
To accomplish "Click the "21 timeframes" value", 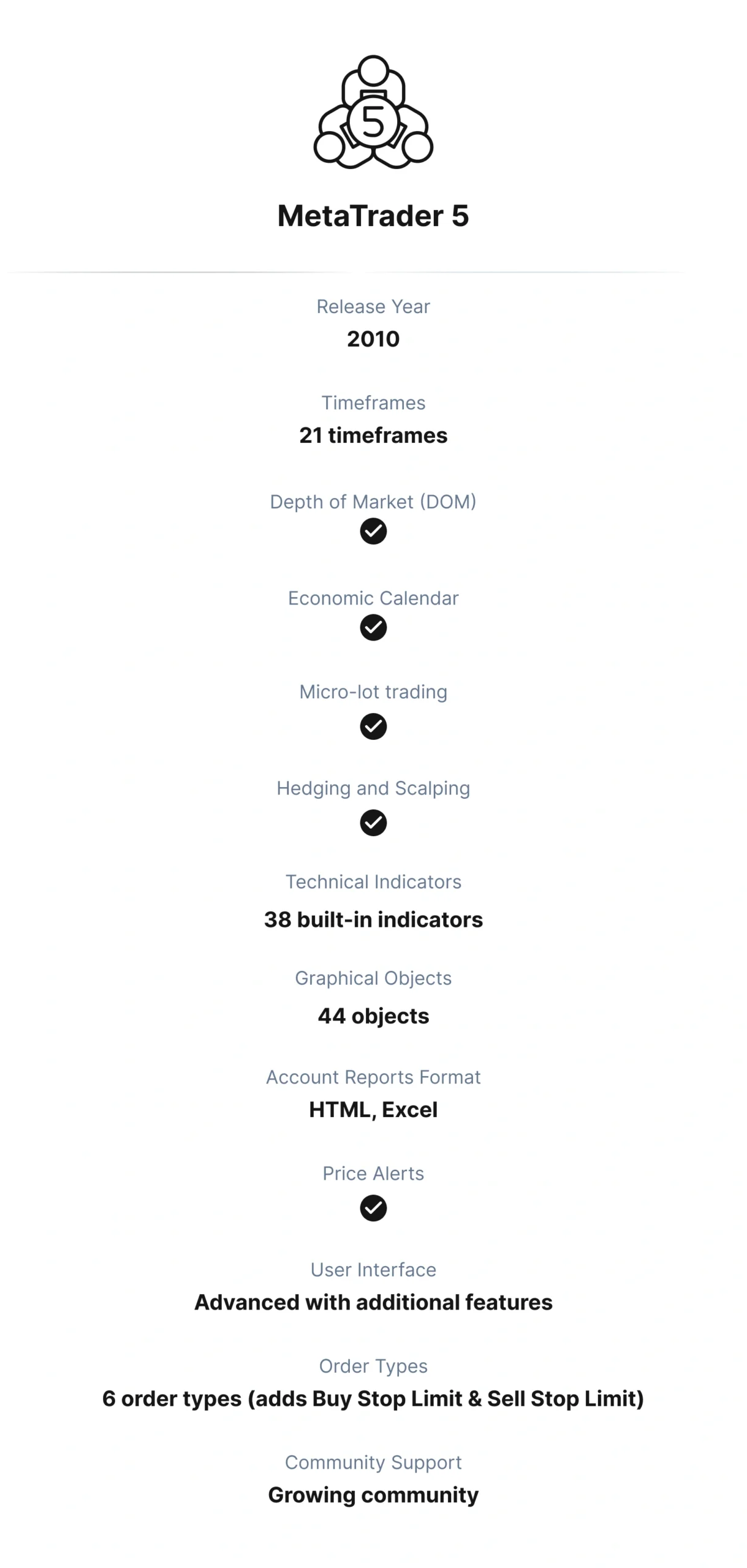I will coord(373,435).
